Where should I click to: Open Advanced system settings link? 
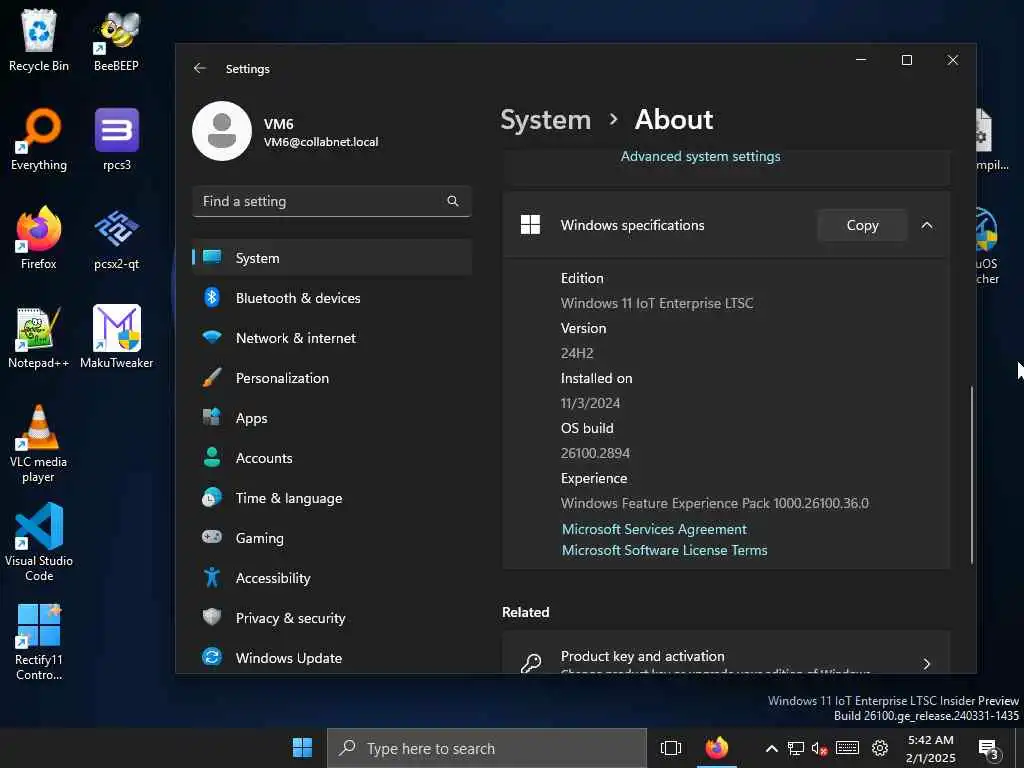[700, 156]
